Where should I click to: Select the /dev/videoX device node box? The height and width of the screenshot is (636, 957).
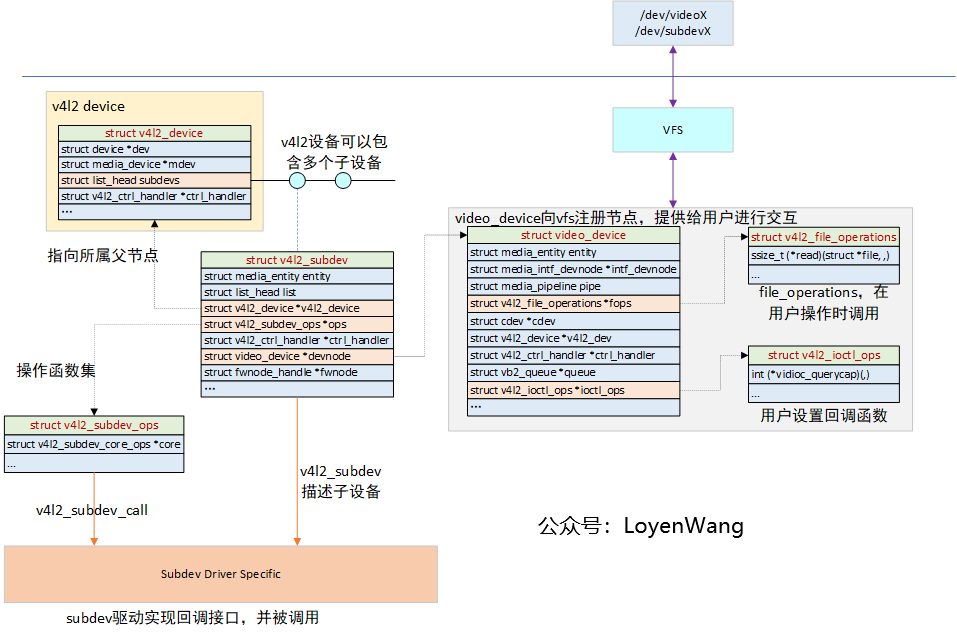click(672, 22)
